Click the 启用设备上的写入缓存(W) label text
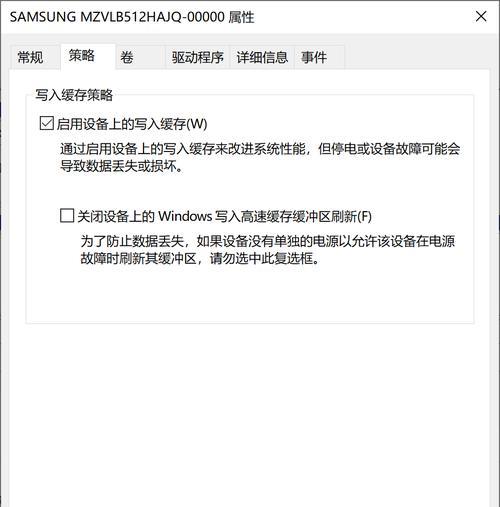This screenshot has height=507, width=500. [132, 124]
